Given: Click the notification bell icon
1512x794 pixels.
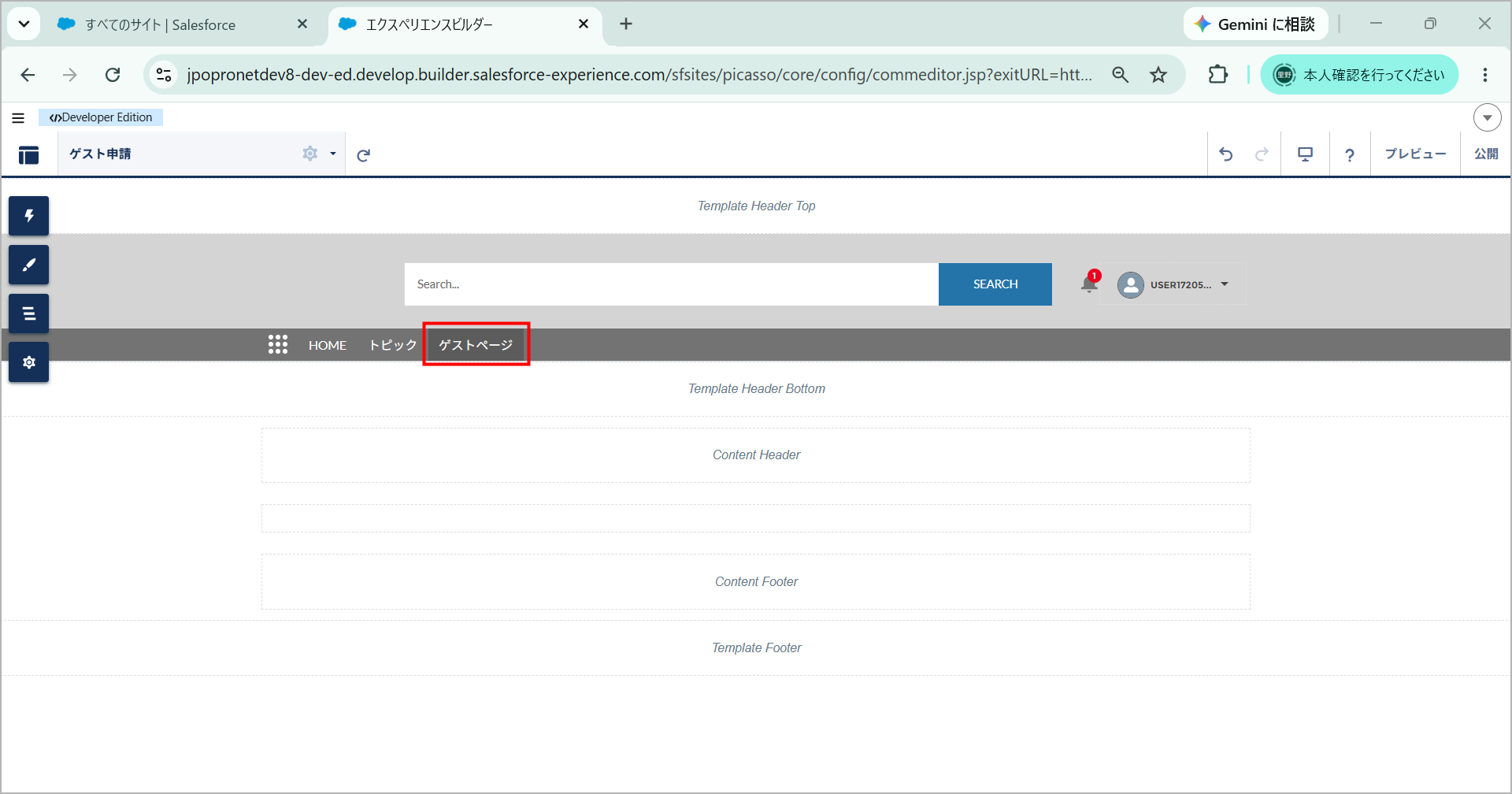Looking at the screenshot, I should point(1089,284).
